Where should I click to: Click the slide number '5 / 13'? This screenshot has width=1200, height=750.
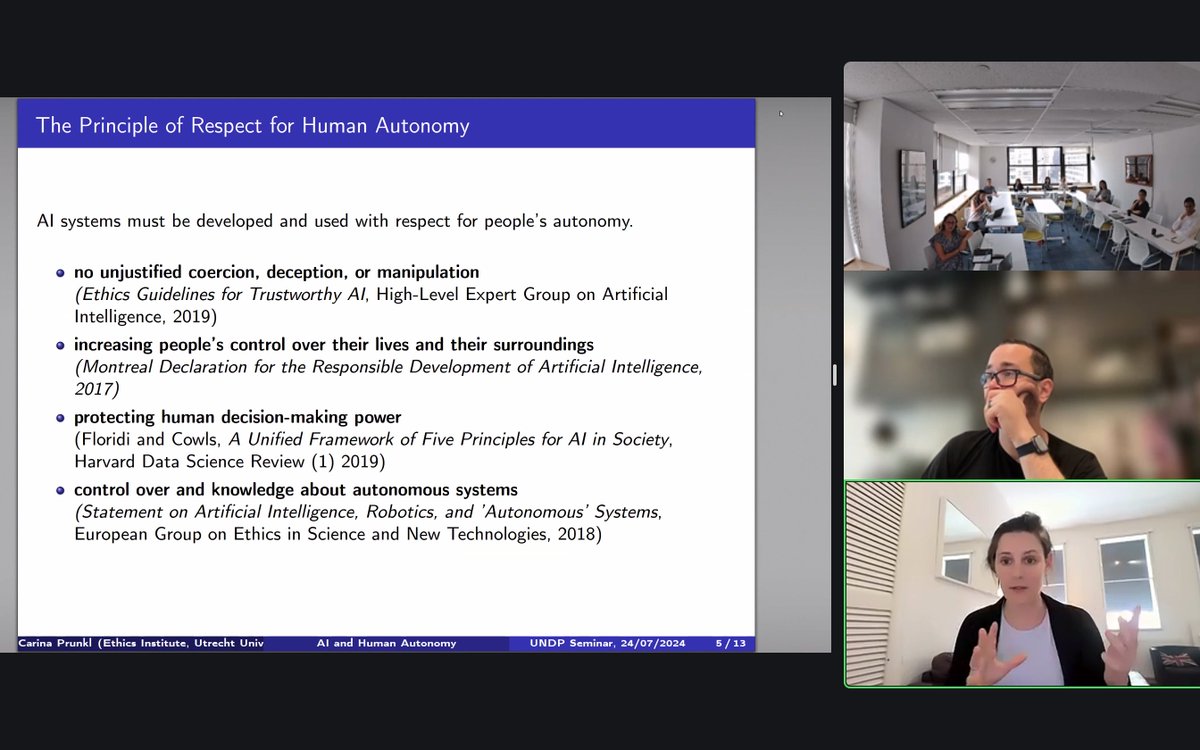pyautogui.click(x=731, y=643)
